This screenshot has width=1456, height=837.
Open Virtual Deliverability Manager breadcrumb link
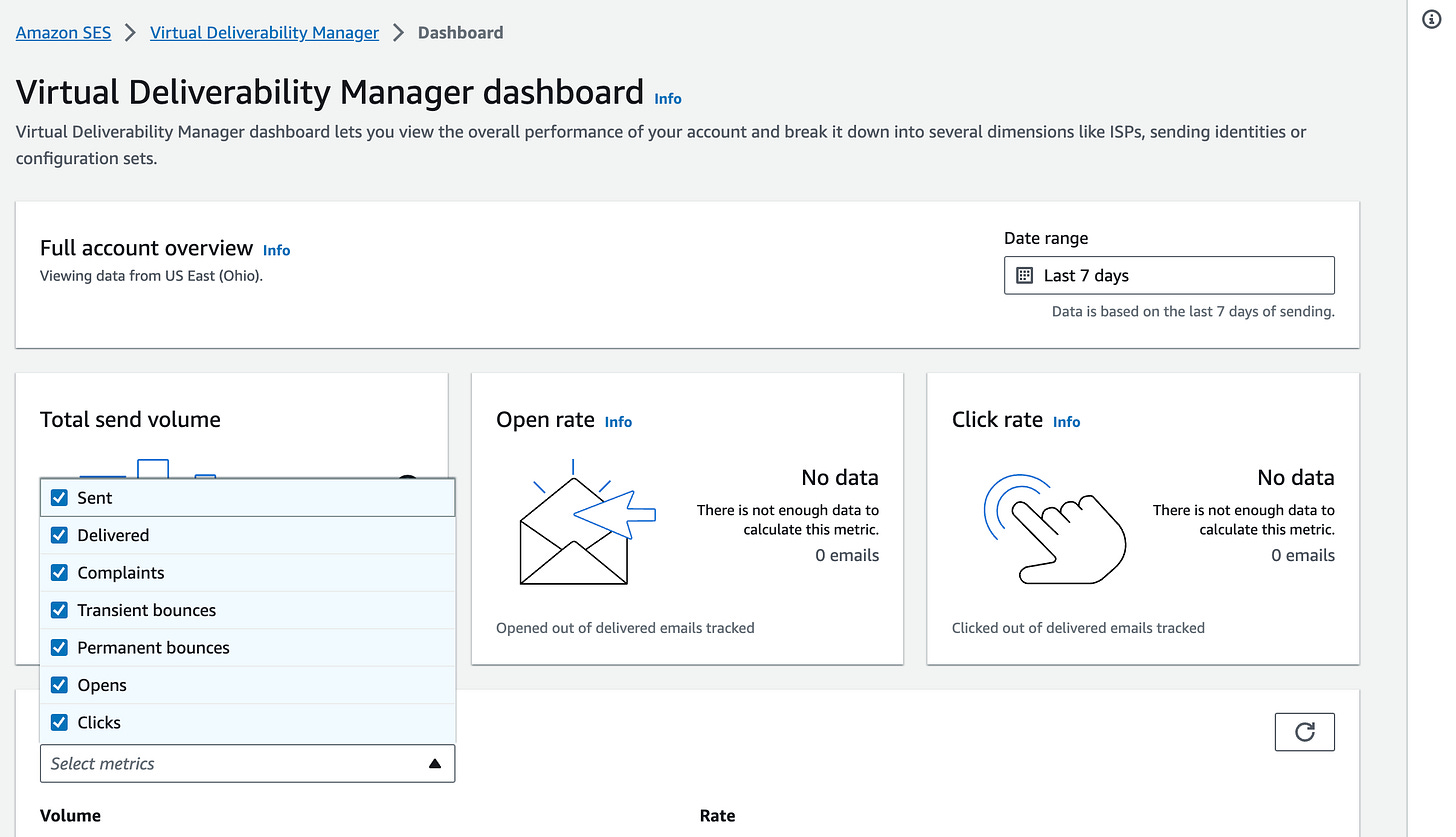264,33
